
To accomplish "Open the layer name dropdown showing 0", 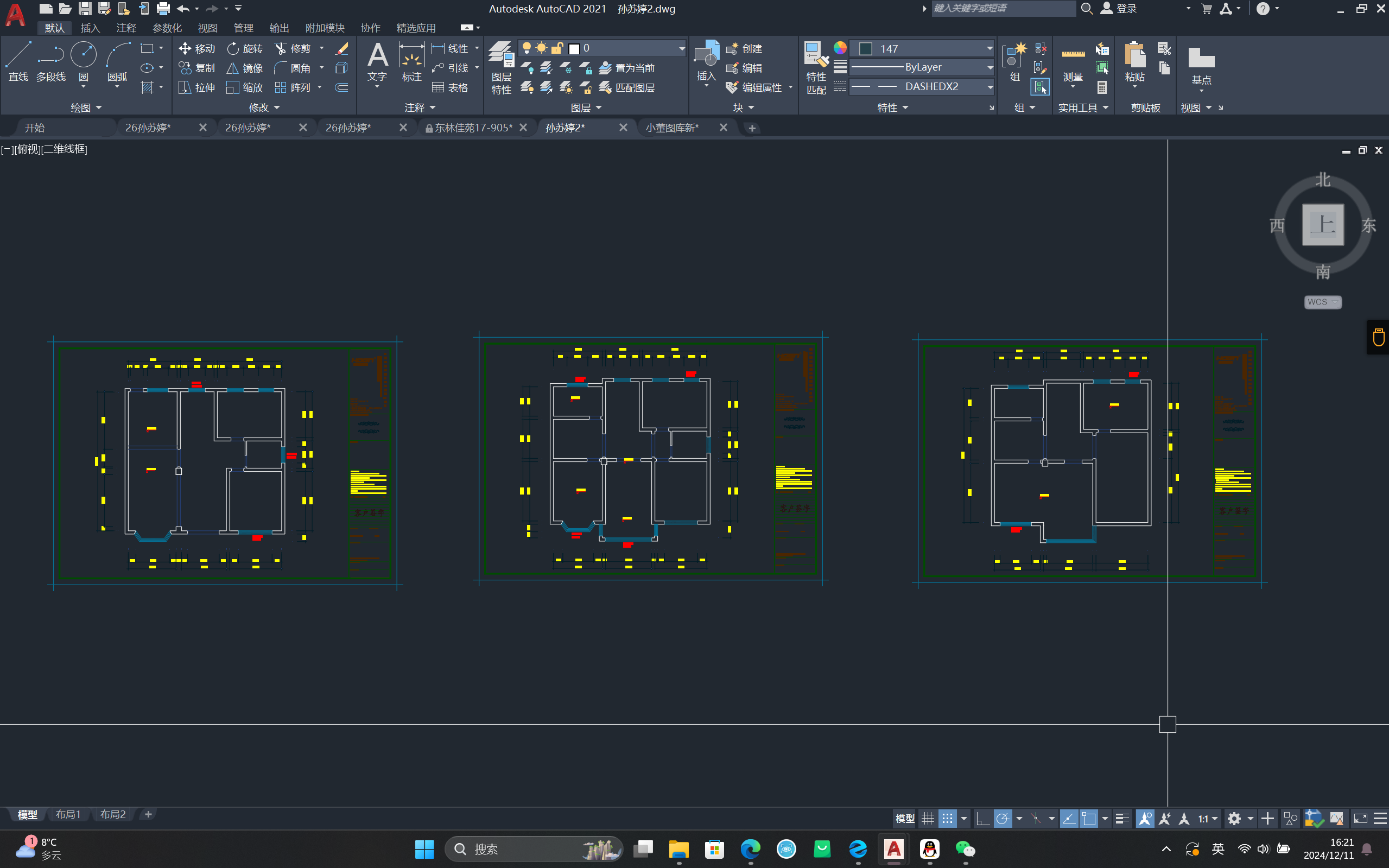I will (x=681, y=49).
